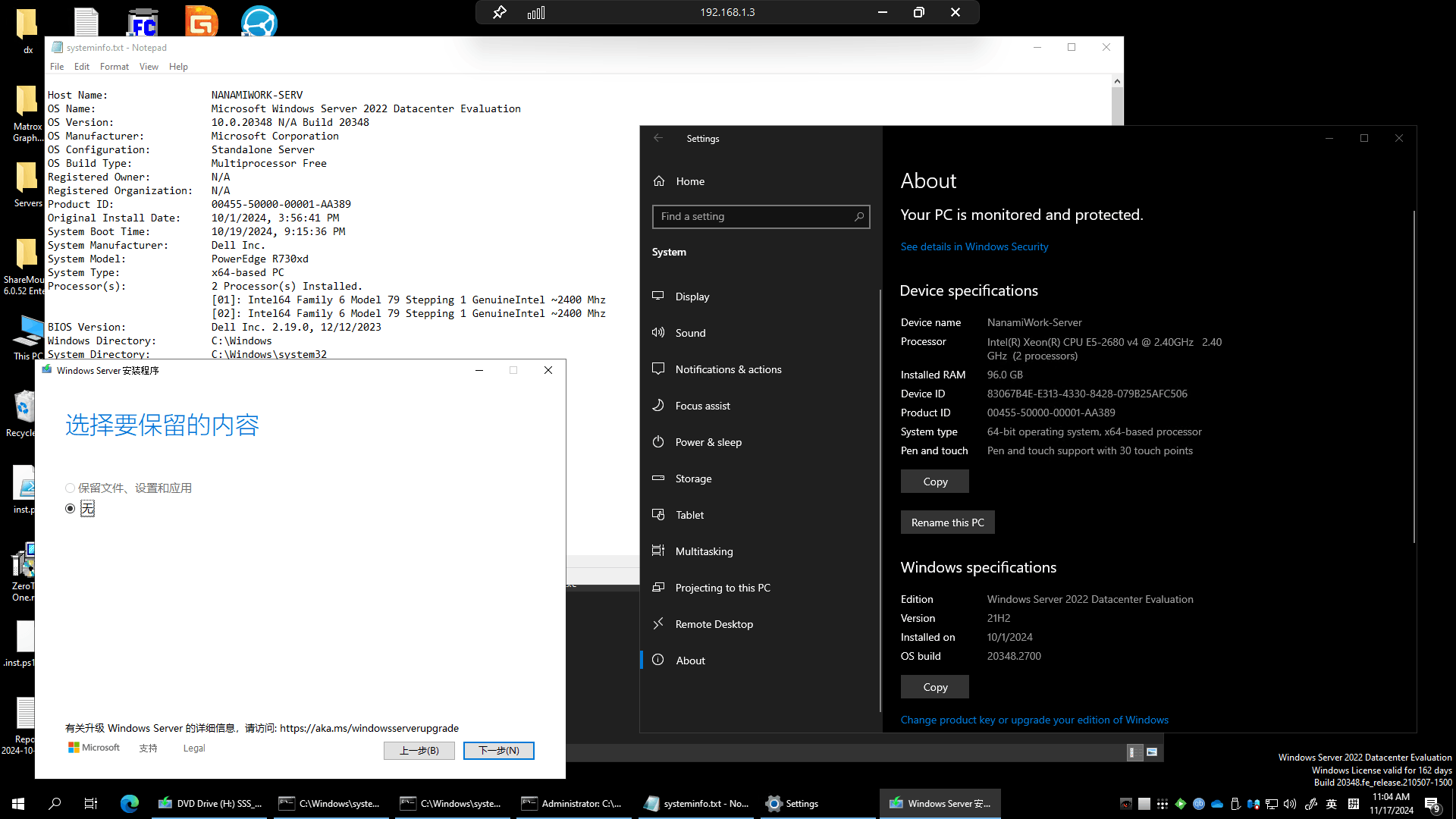Click the pin icon on remote session bar
This screenshot has height=819, width=1456.
point(499,12)
